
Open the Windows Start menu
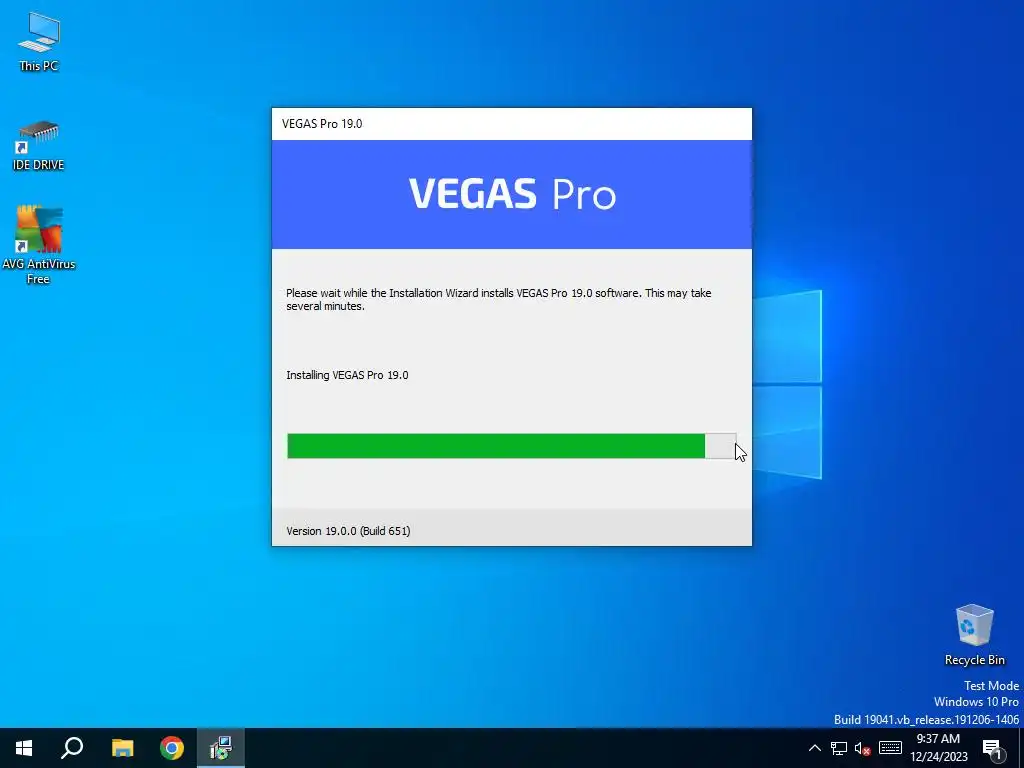[x=24, y=748]
